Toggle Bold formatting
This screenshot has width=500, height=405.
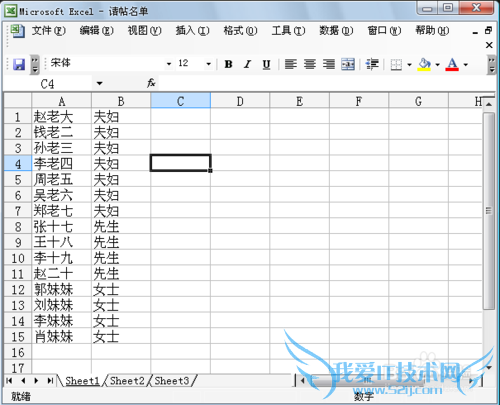coord(228,64)
